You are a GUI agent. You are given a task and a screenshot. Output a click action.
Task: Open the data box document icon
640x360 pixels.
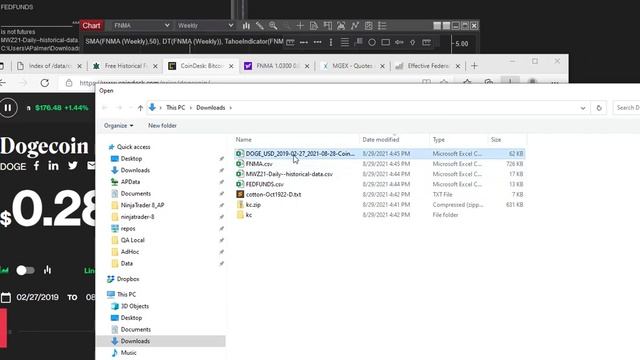[313, 26]
